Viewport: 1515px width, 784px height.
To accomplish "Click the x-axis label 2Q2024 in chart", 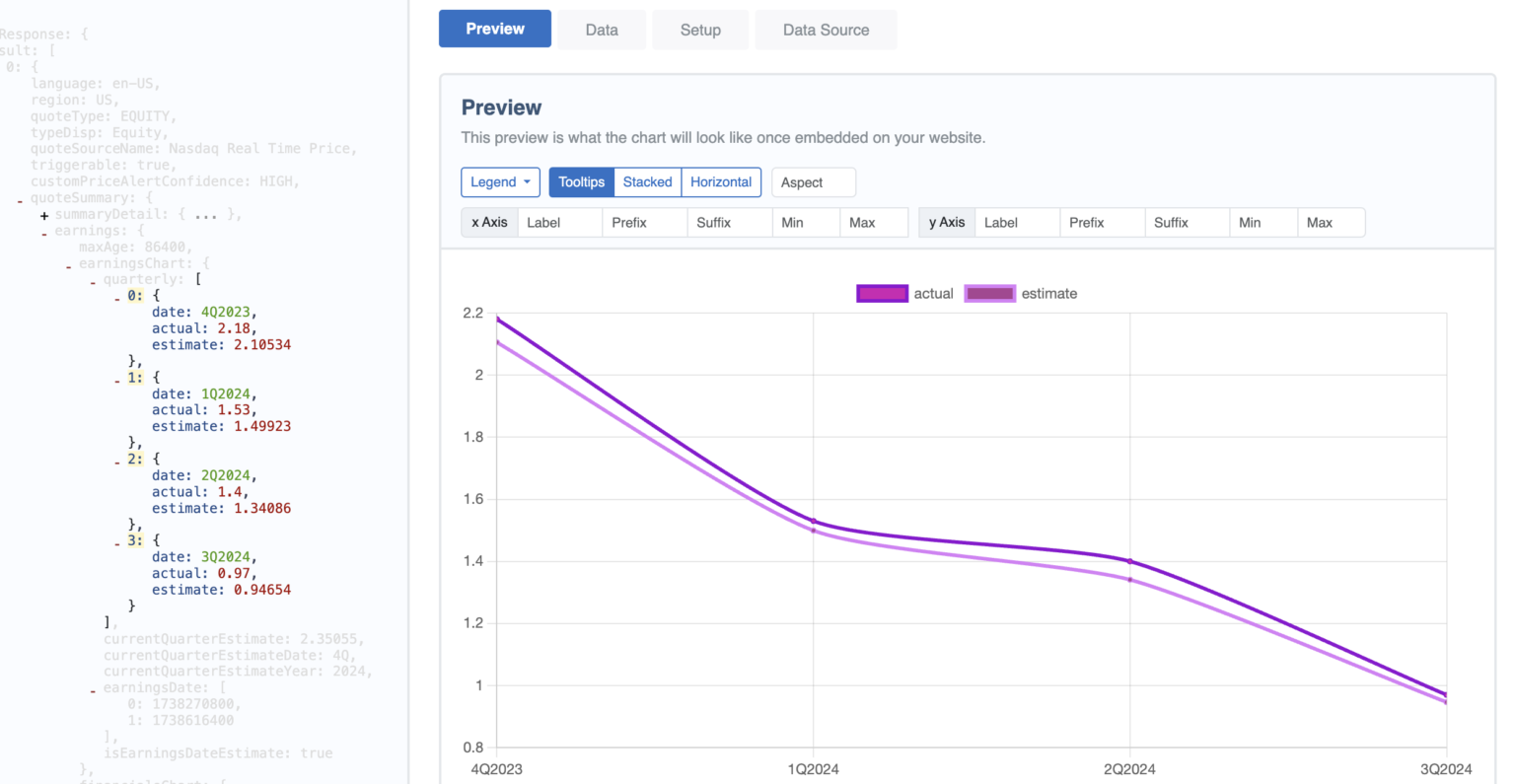I will [x=1130, y=769].
